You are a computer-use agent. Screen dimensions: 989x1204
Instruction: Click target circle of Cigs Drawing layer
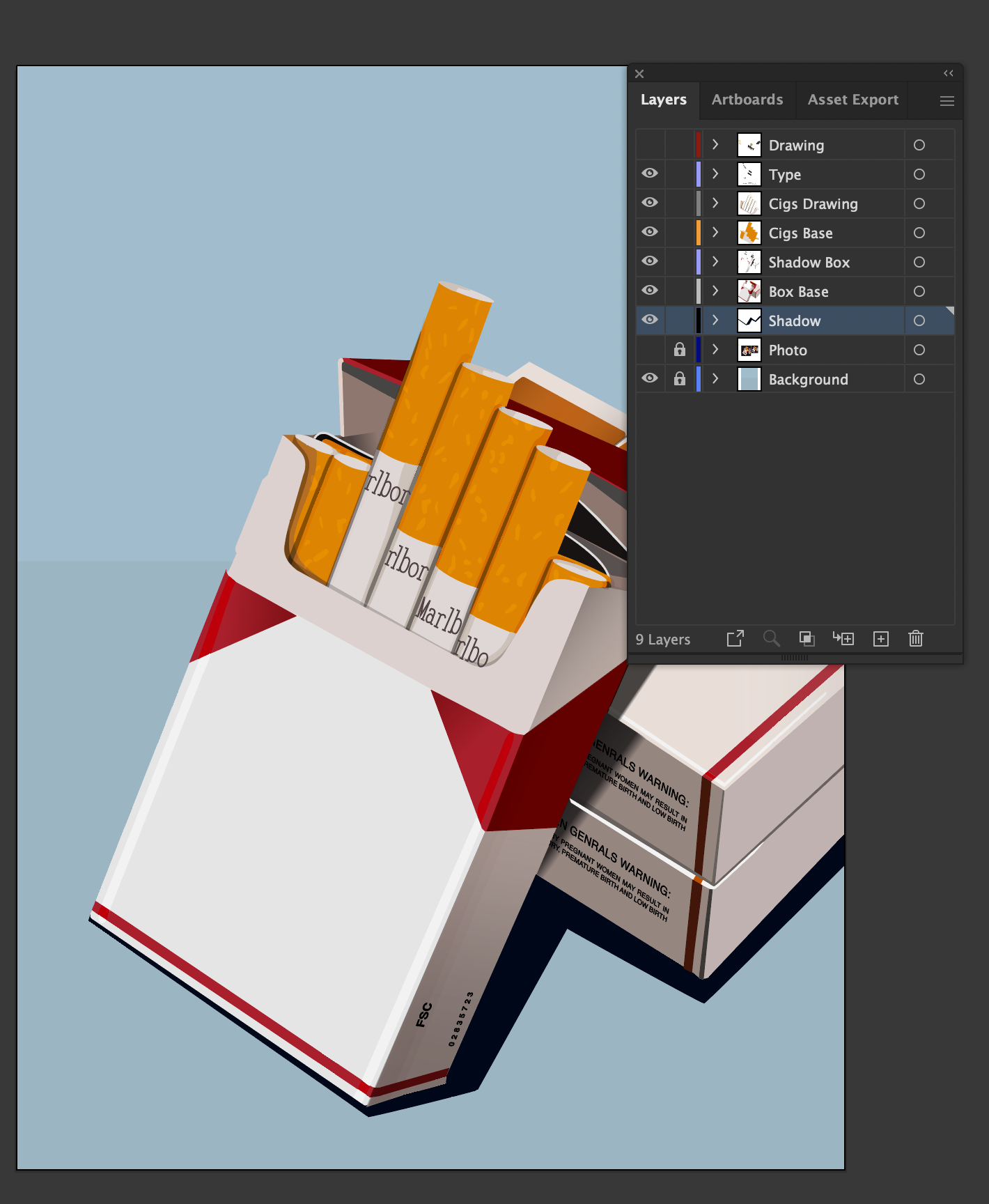click(919, 203)
